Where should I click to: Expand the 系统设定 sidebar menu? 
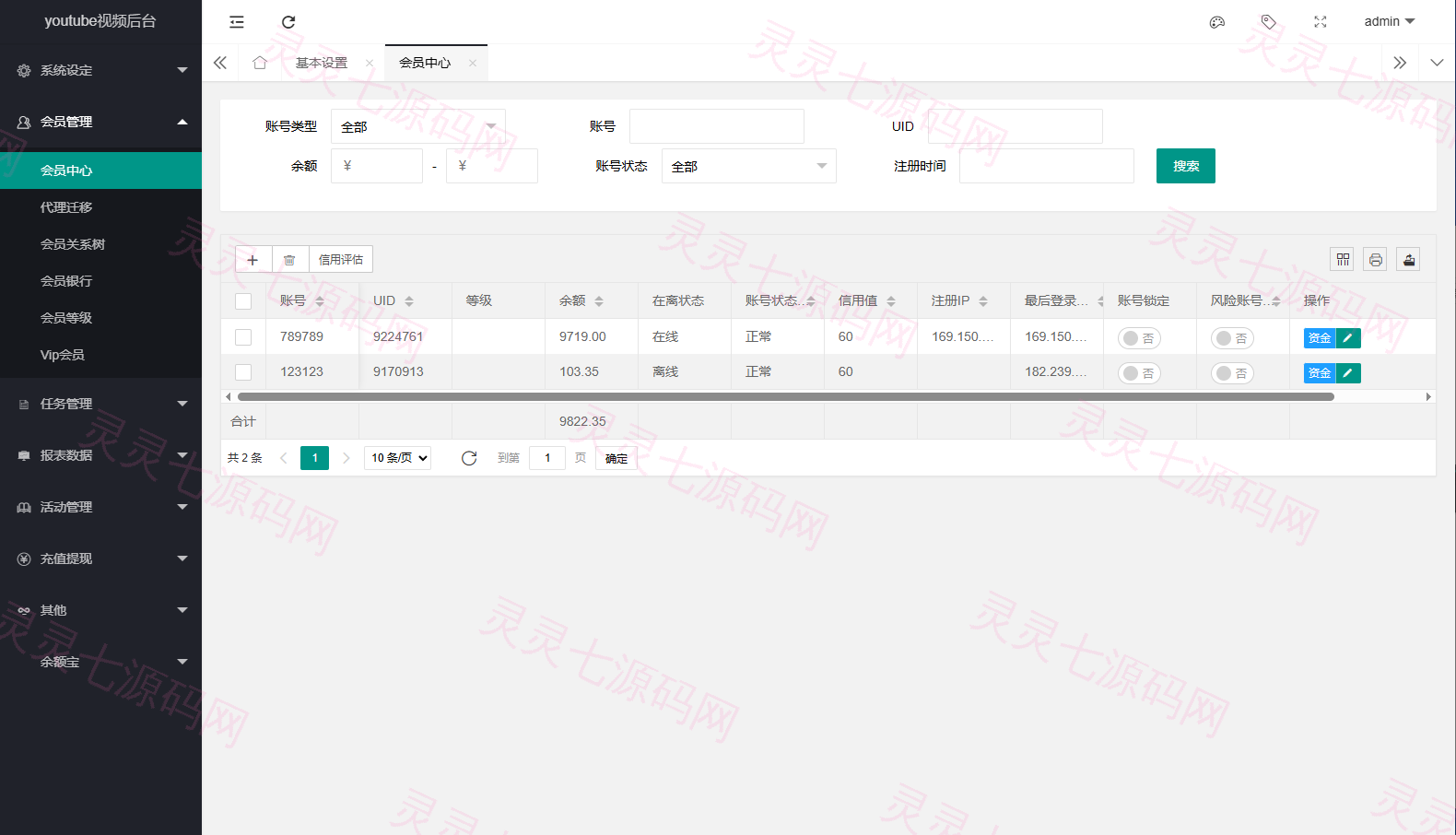tap(100, 70)
